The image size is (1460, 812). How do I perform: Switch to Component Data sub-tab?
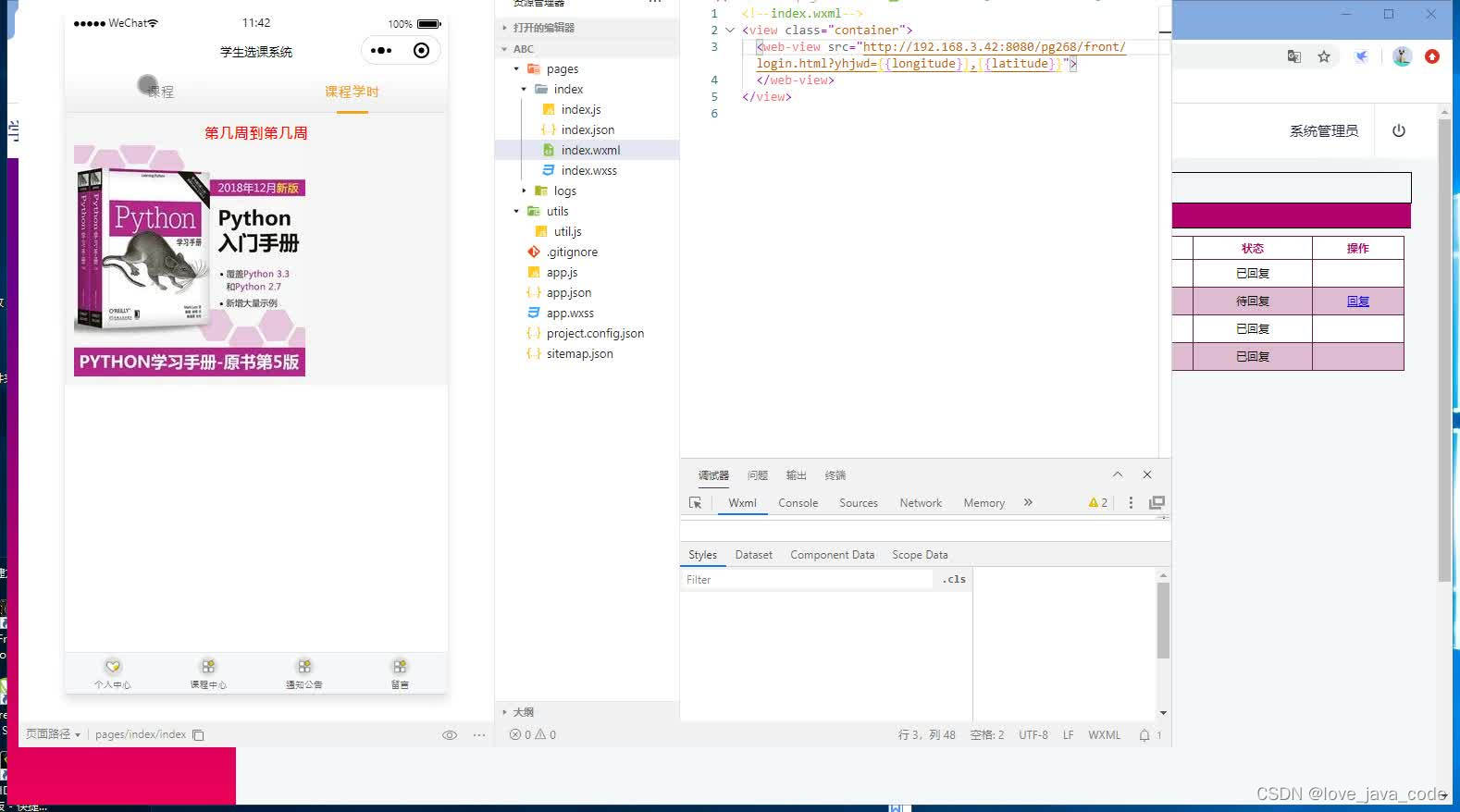pos(832,555)
